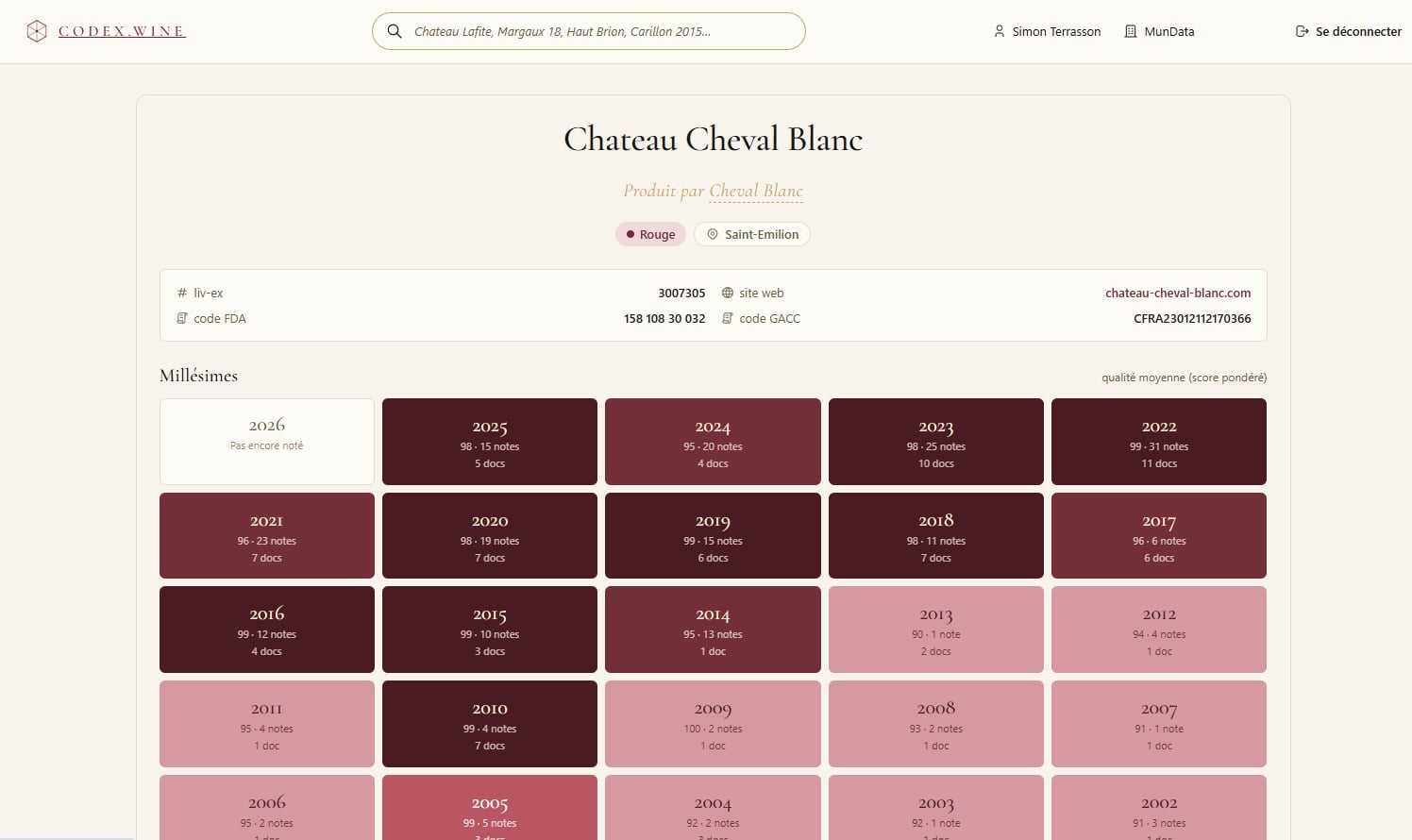Click the magnifier icon in search bar

395,31
